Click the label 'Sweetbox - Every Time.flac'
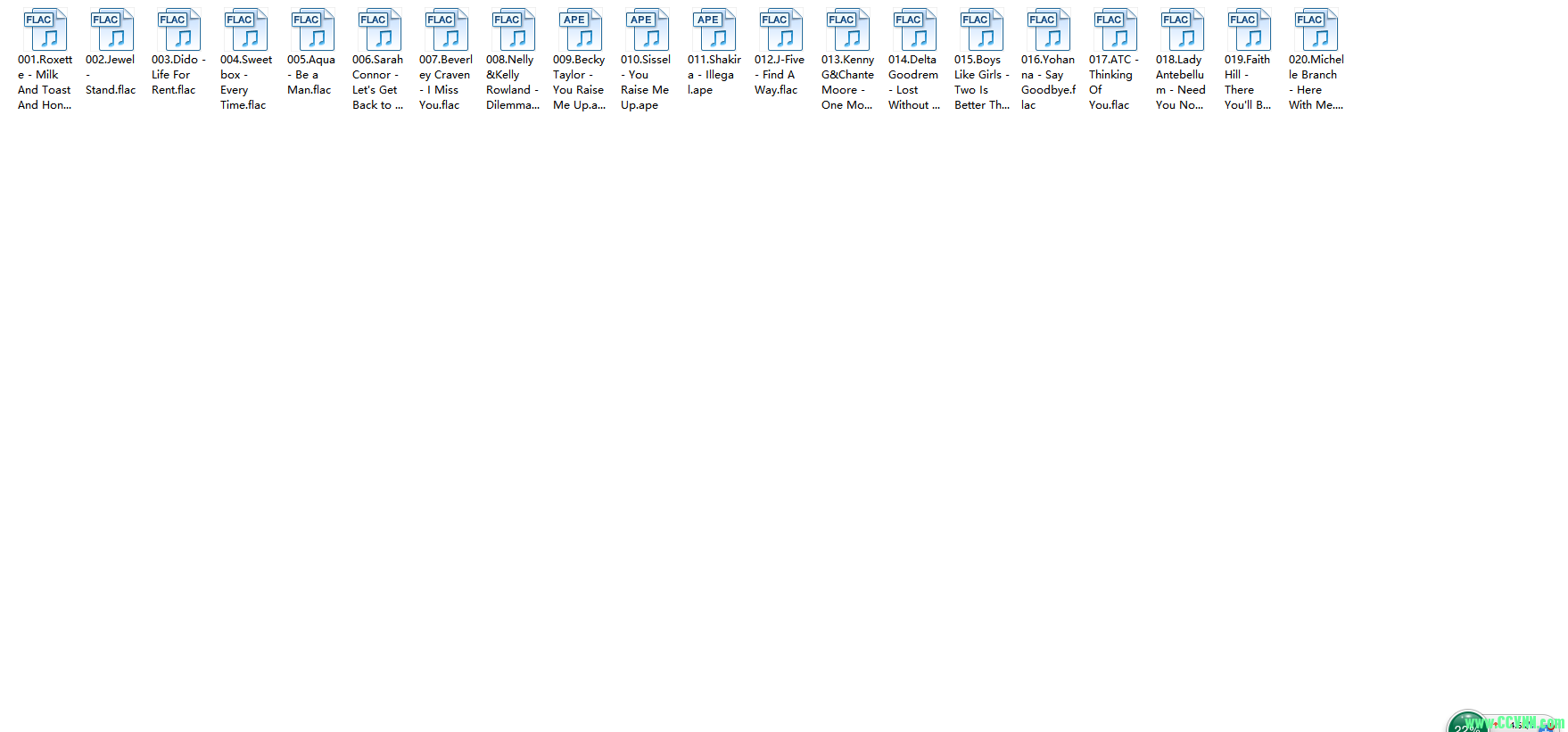 [x=246, y=82]
